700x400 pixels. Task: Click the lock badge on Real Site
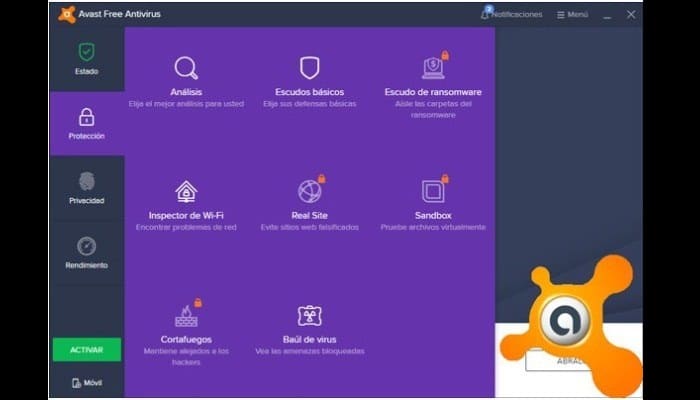pos(321,179)
